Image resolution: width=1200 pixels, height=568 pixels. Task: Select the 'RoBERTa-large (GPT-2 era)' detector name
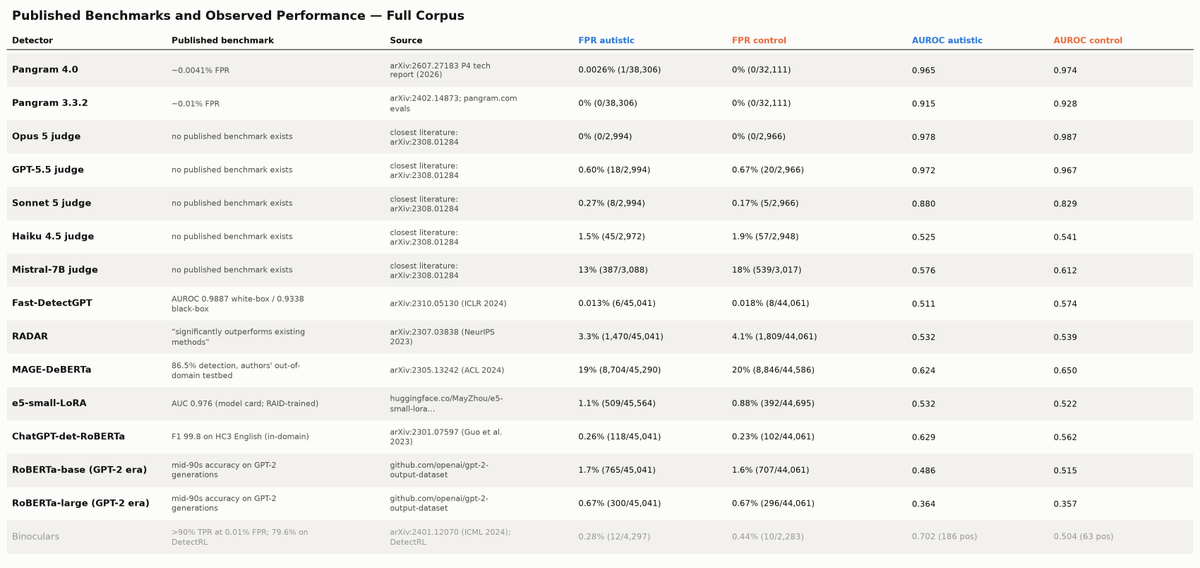80,503
